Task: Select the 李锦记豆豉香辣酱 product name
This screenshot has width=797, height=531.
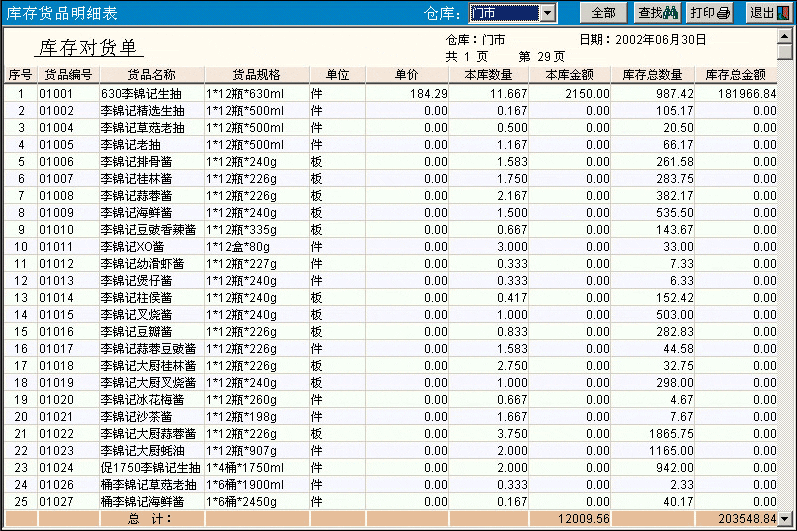Action: (x=148, y=230)
